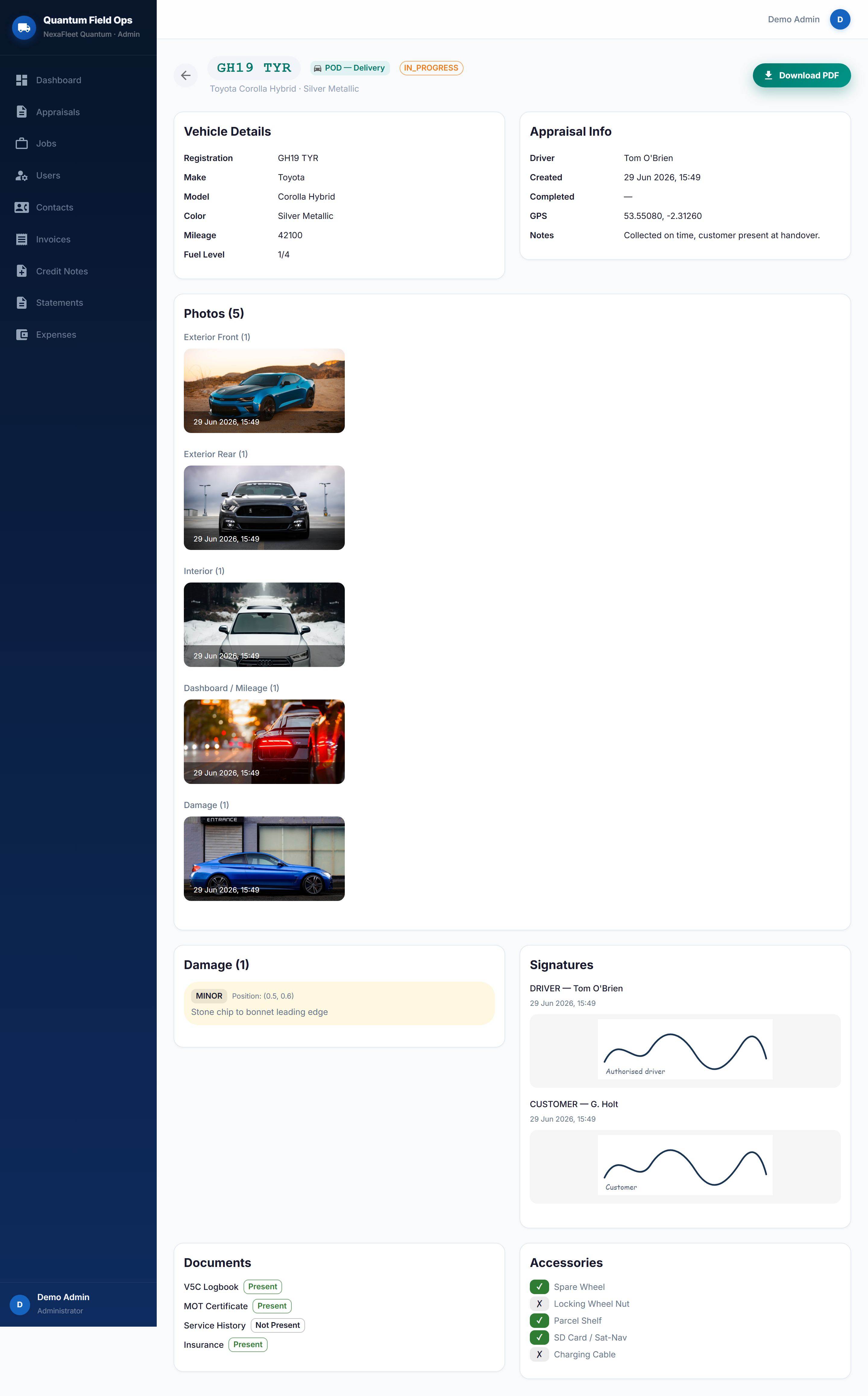868x1396 pixels.
Task: Click the POD — Delivery badge
Action: click(350, 68)
